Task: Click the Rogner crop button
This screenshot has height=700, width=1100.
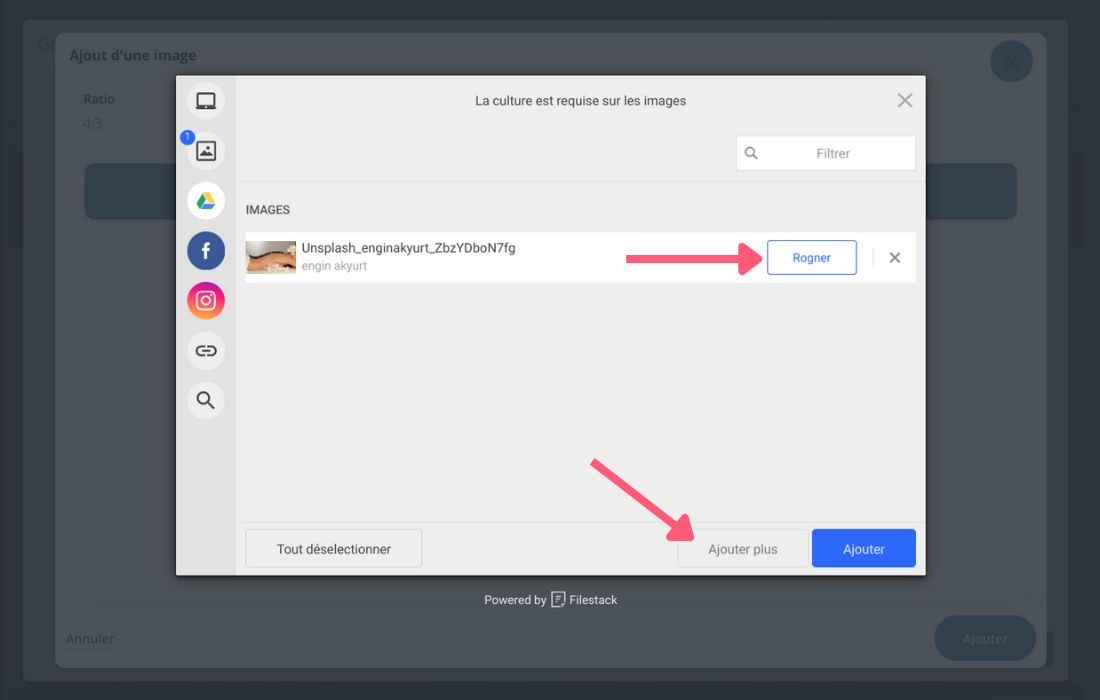Action: (812, 257)
